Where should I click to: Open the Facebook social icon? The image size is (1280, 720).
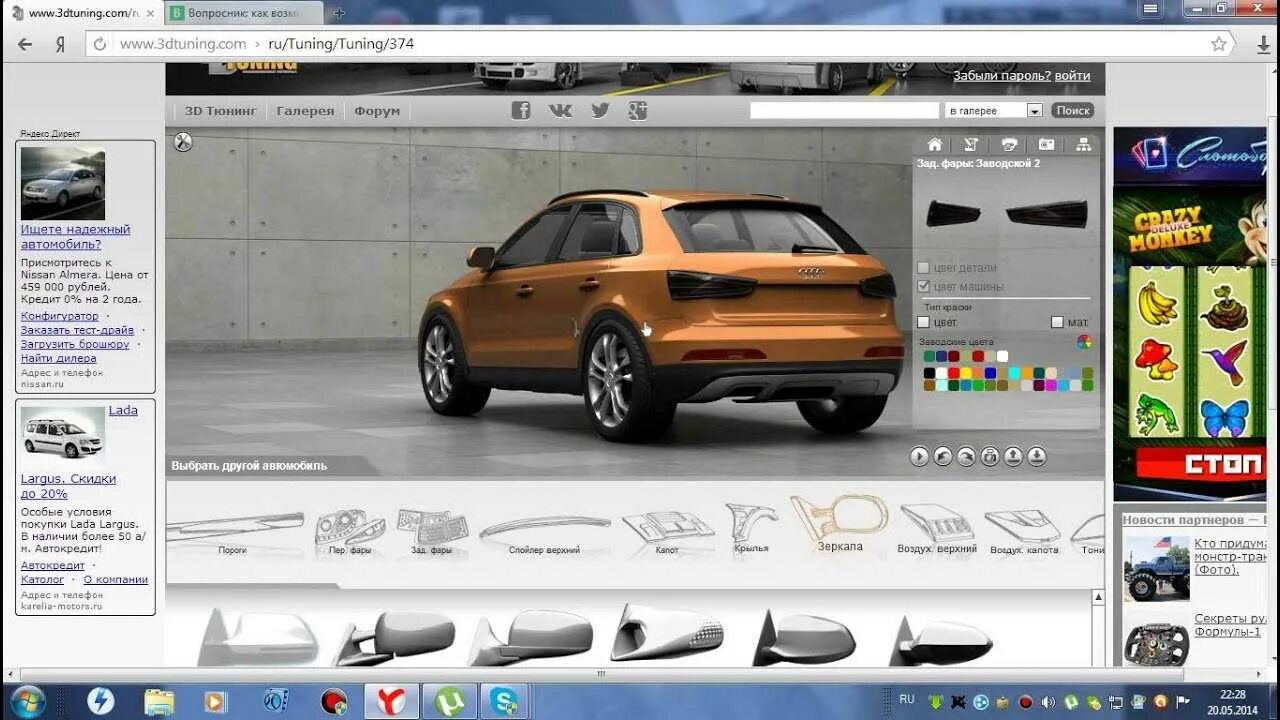coord(521,111)
